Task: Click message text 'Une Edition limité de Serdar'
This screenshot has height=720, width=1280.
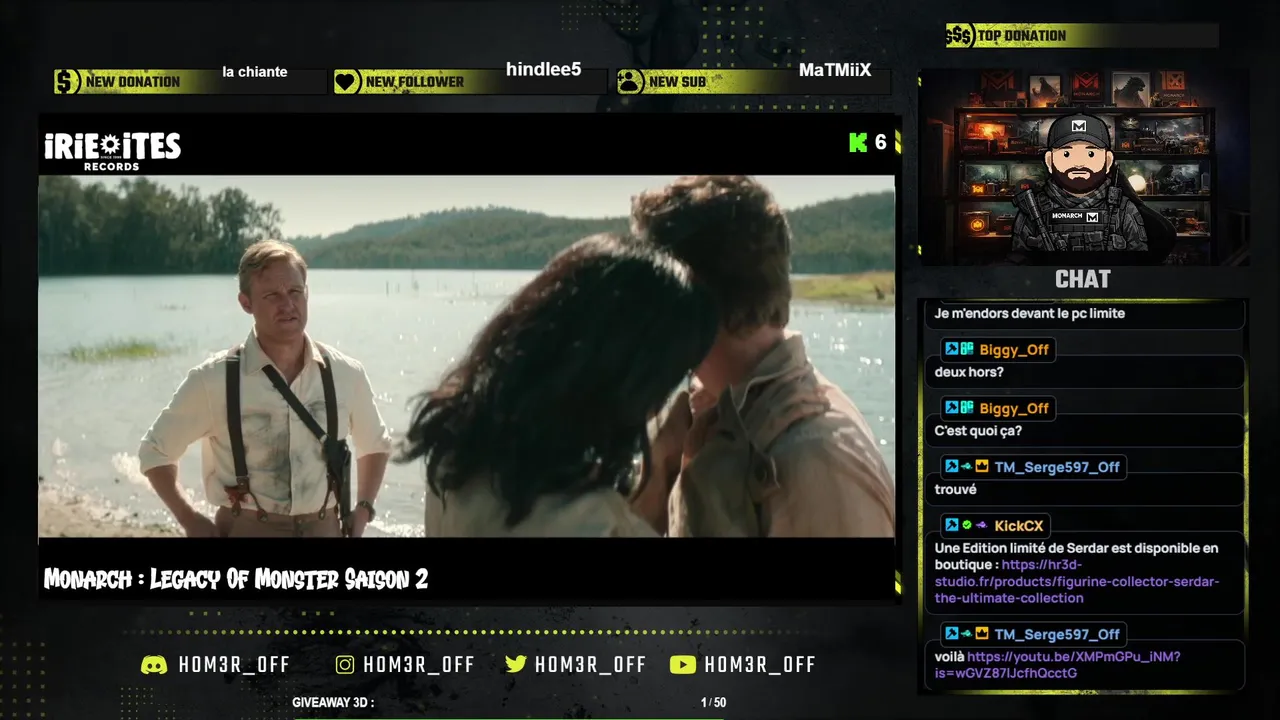Action: (1020, 548)
